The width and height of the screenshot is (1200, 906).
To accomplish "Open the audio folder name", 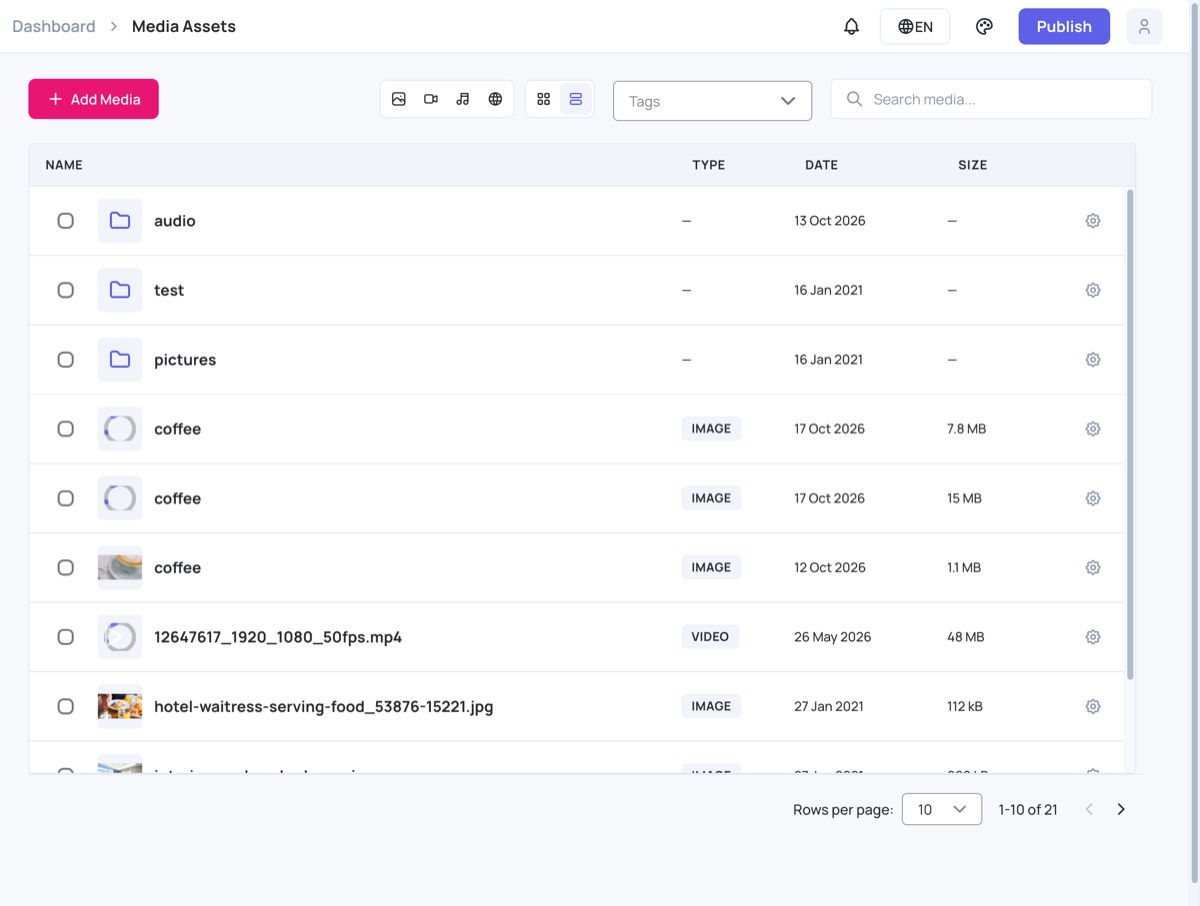I will (x=175, y=221).
